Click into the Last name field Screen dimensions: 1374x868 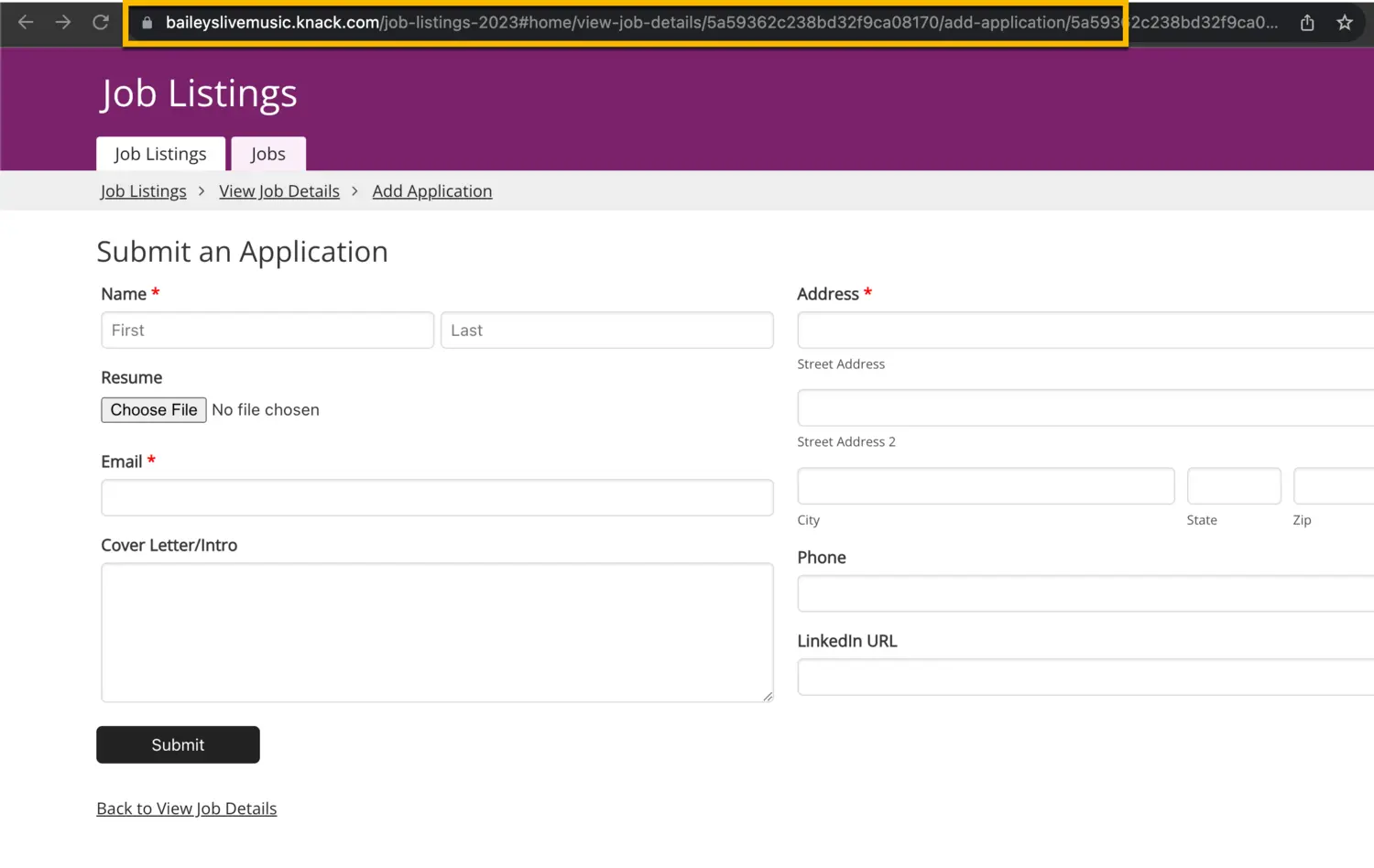click(x=606, y=330)
